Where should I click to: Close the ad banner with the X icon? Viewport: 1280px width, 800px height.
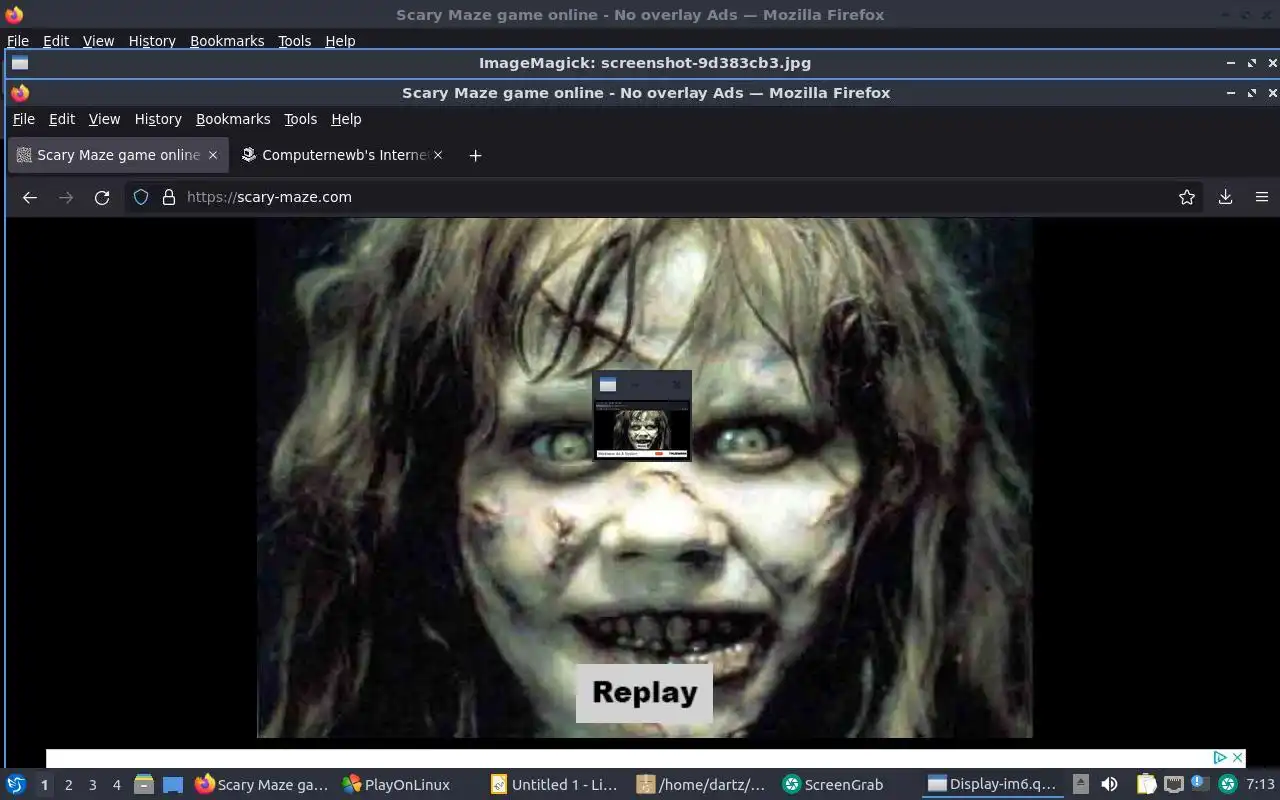[x=1237, y=758]
